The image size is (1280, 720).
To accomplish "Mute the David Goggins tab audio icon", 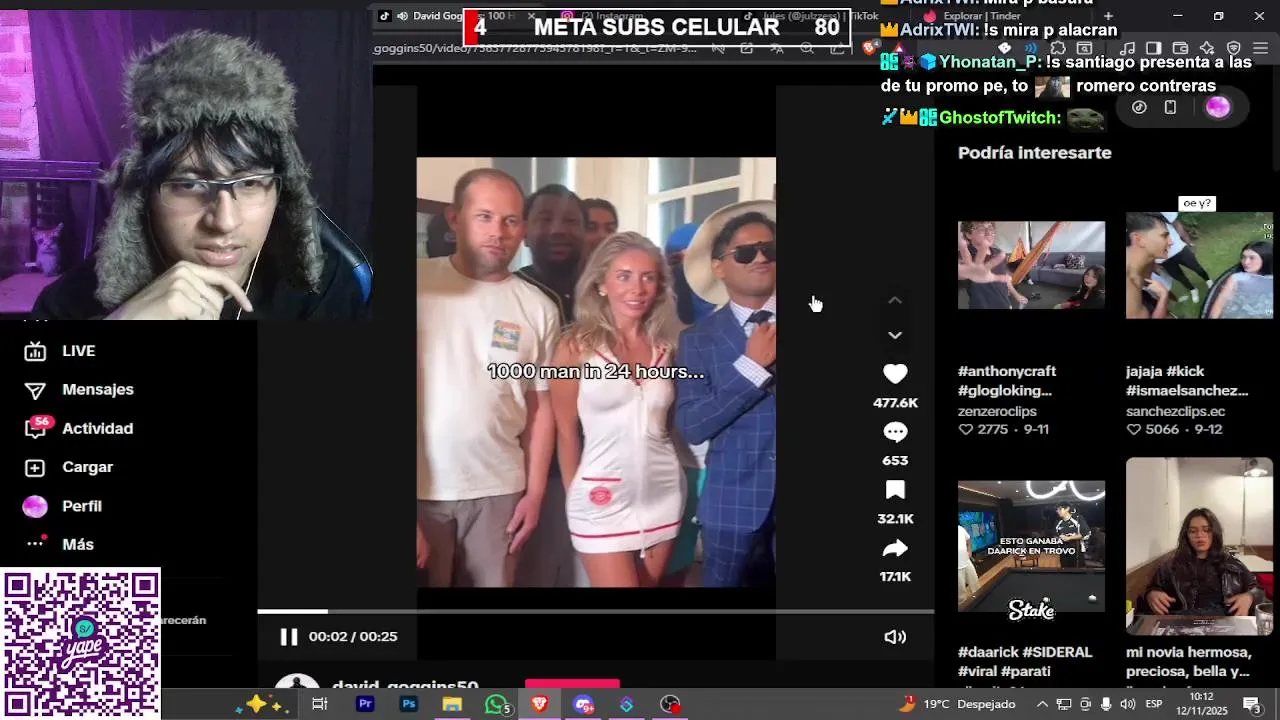I will click(402, 16).
